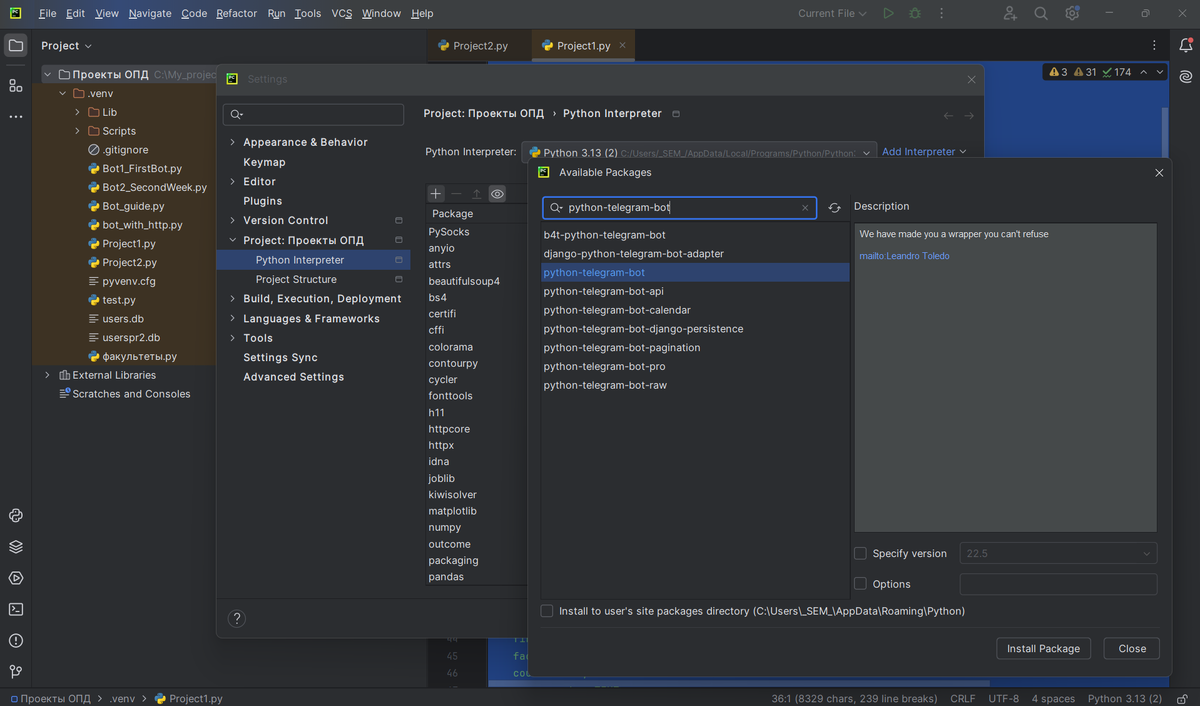Screen dimensions: 1200x706
Task: Open Code With Me user icon
Action: [x=1010, y=13]
